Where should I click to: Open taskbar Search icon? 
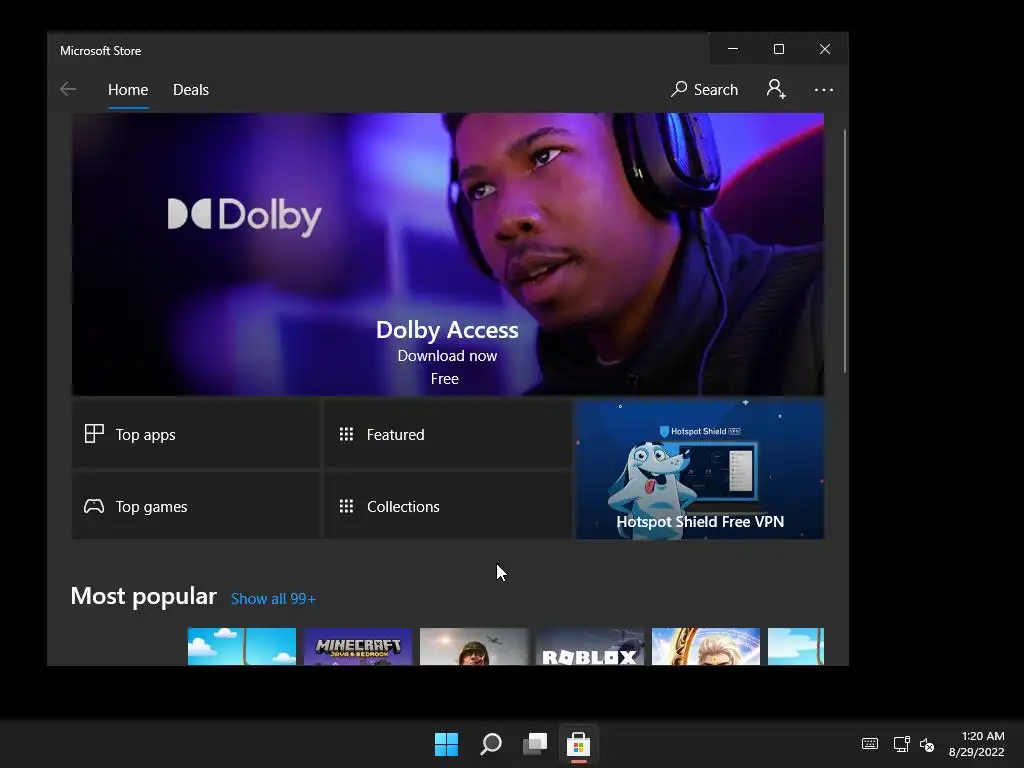(491, 744)
